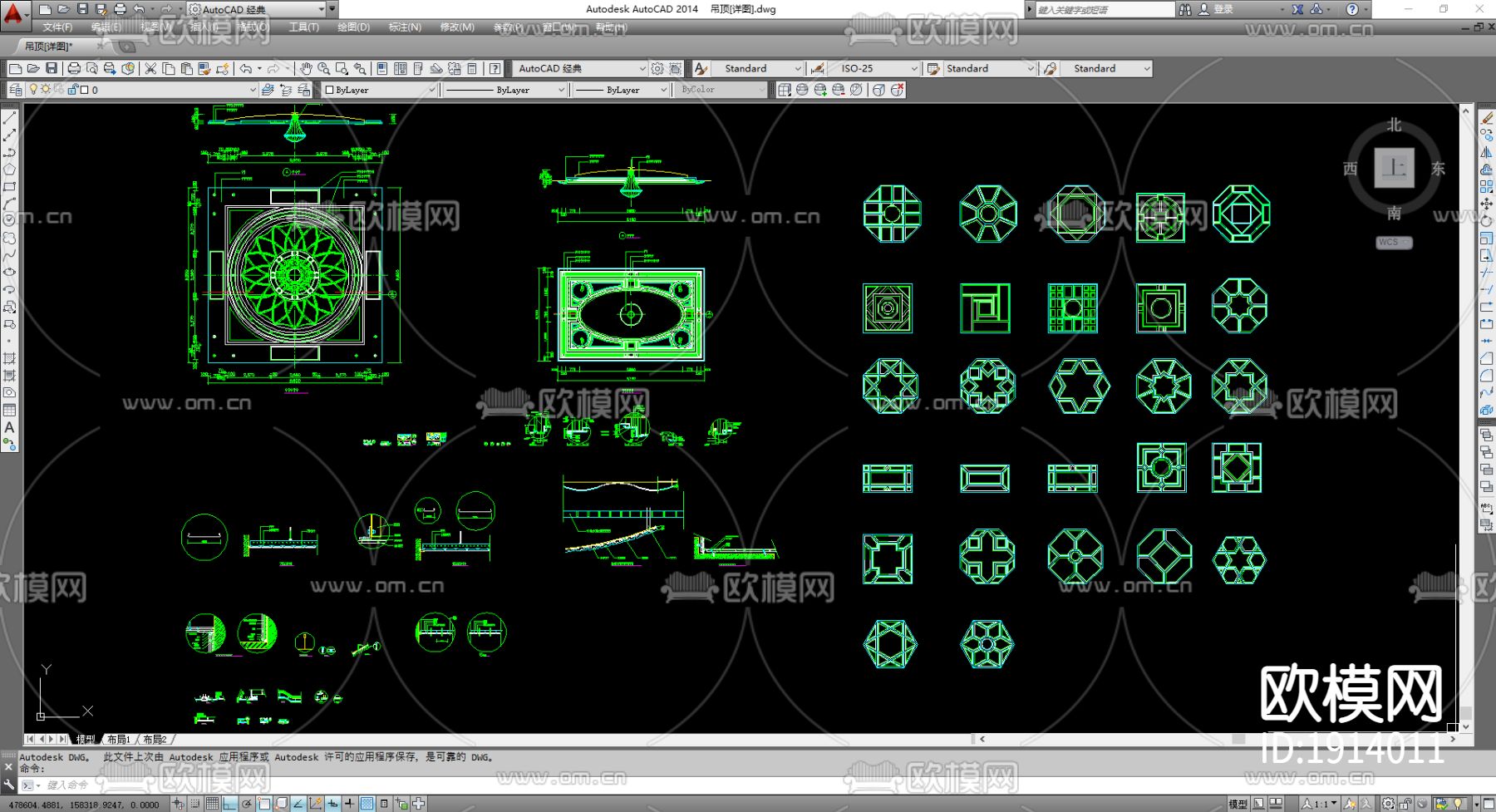Screen dimensions: 1496x812
Task: Click the Cut scissors icon
Action: point(150,68)
